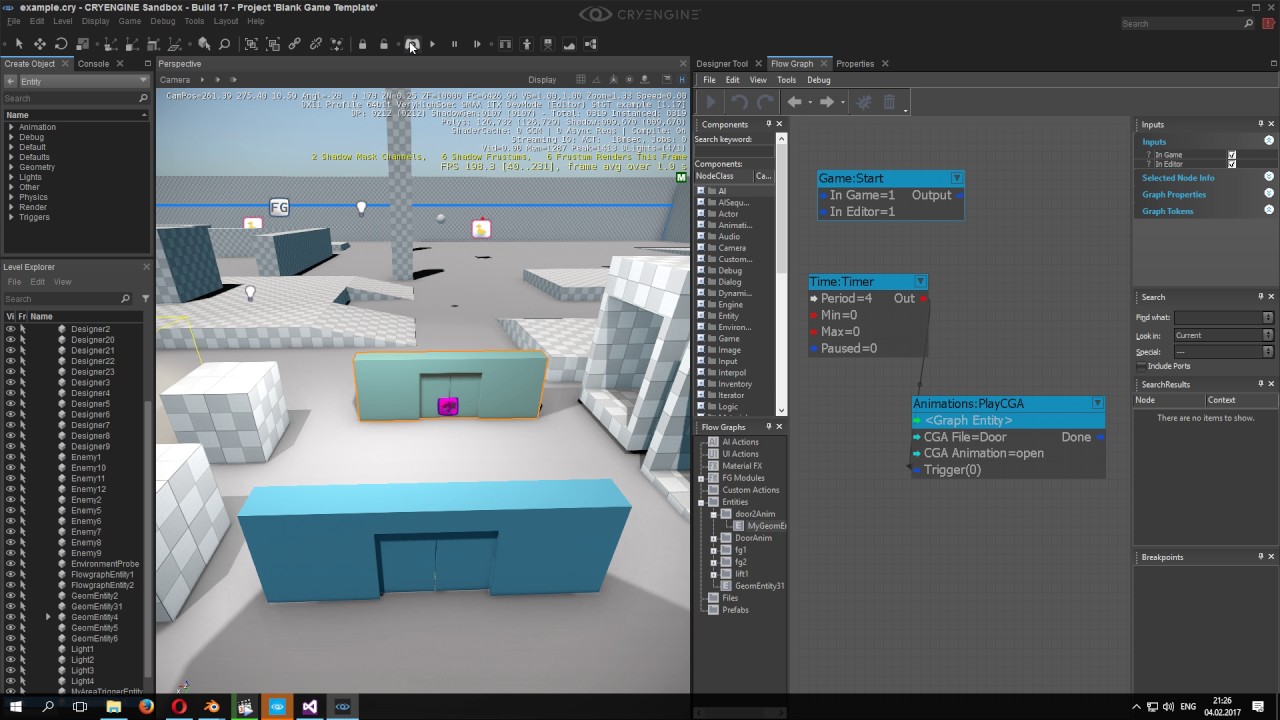This screenshot has width=1280, height=720.
Task: Click the Display button in the viewport header
Action: coord(542,80)
